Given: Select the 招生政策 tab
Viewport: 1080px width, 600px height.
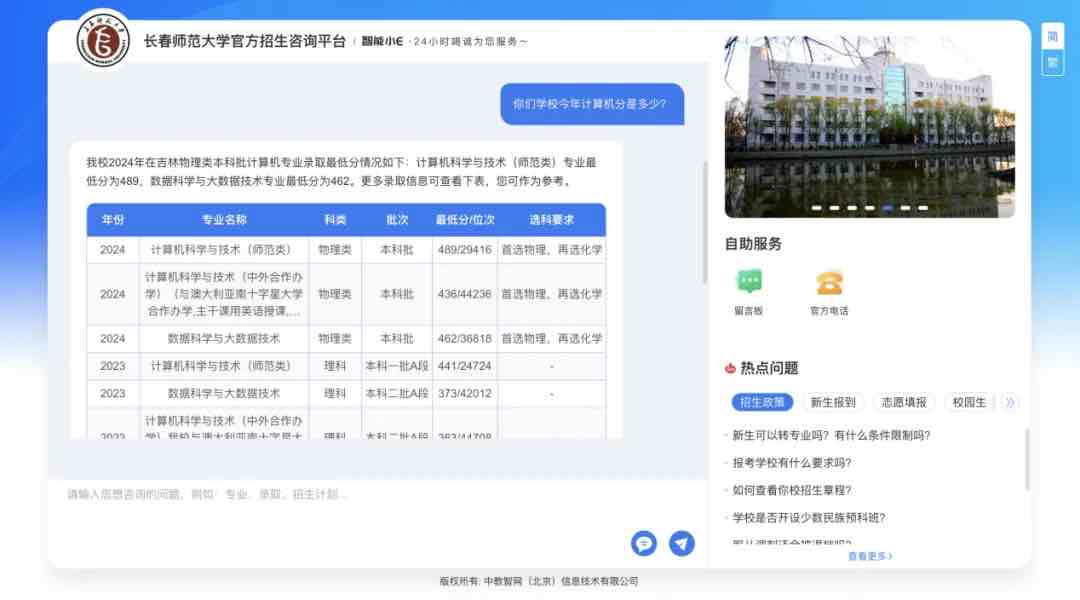Looking at the screenshot, I should pyautogui.click(x=762, y=402).
